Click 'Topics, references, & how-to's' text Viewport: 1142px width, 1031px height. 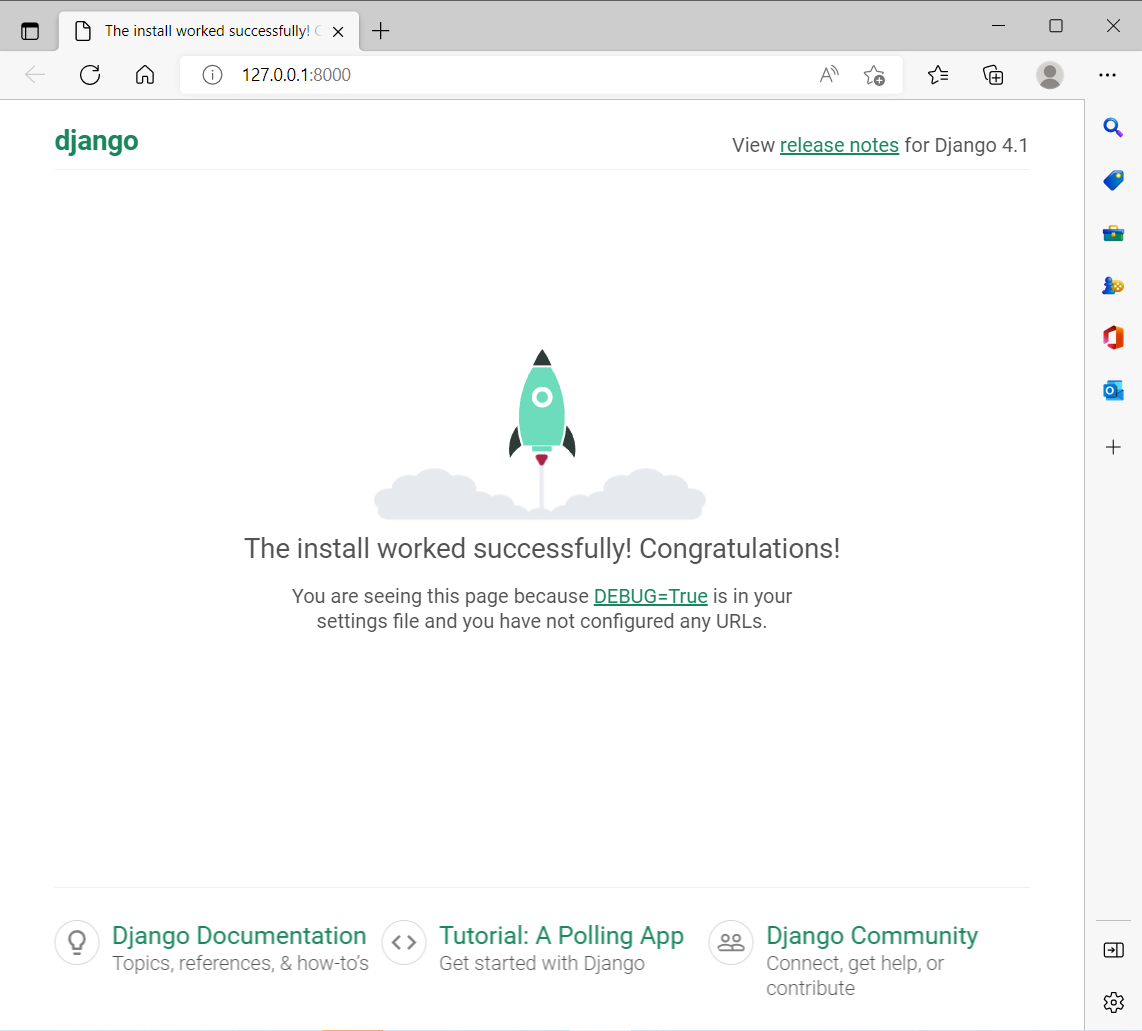(240, 963)
